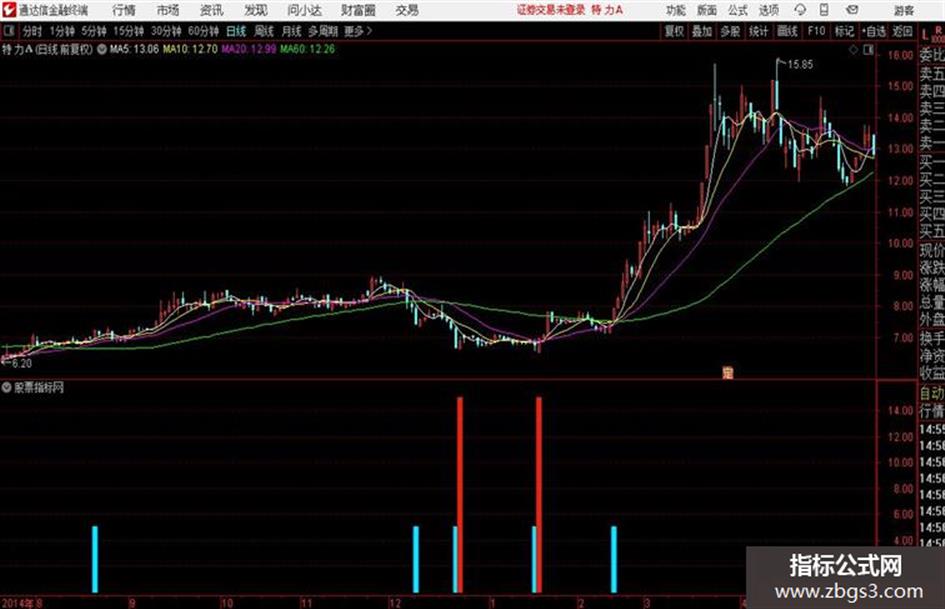Click the MA5: 13.06 value
Viewport: 945px width, 609px height.
(134, 49)
